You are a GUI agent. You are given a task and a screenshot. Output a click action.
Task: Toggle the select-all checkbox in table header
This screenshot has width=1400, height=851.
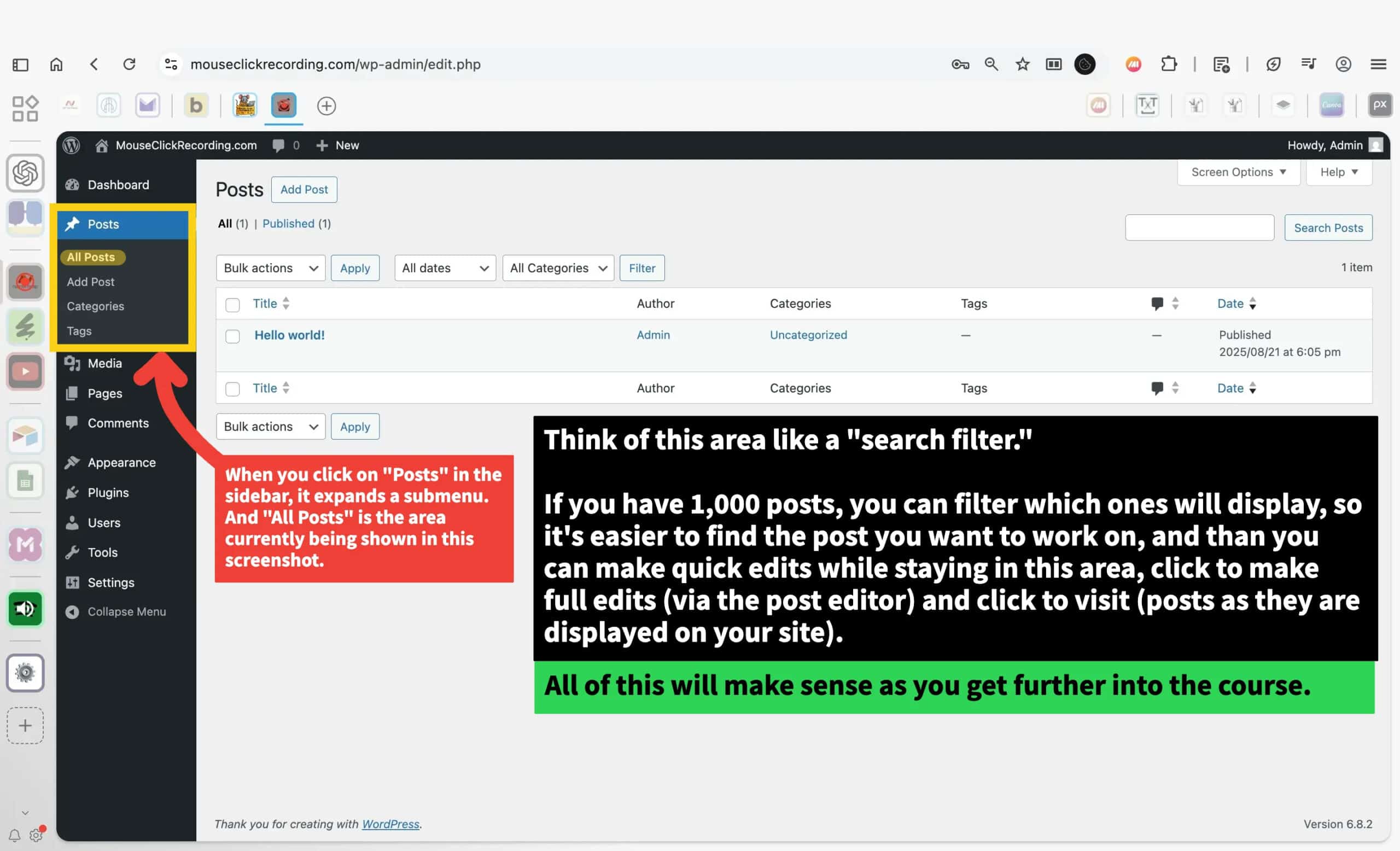(232, 305)
